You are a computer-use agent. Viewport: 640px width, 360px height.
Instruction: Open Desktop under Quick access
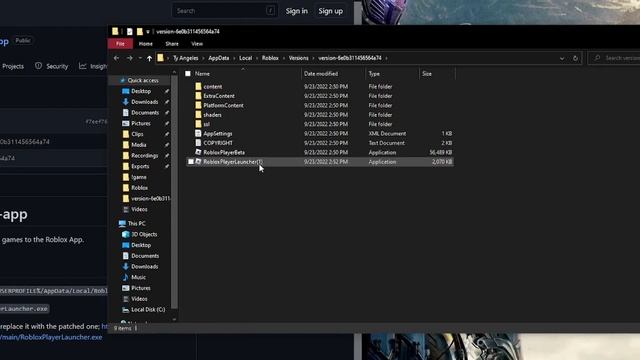pos(141,91)
